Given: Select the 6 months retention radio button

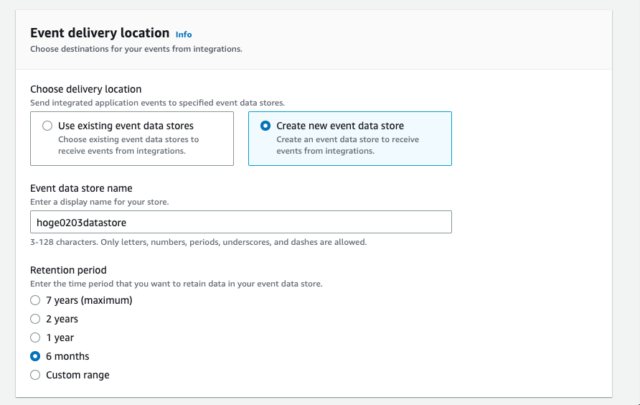Looking at the screenshot, I should click(x=35, y=356).
